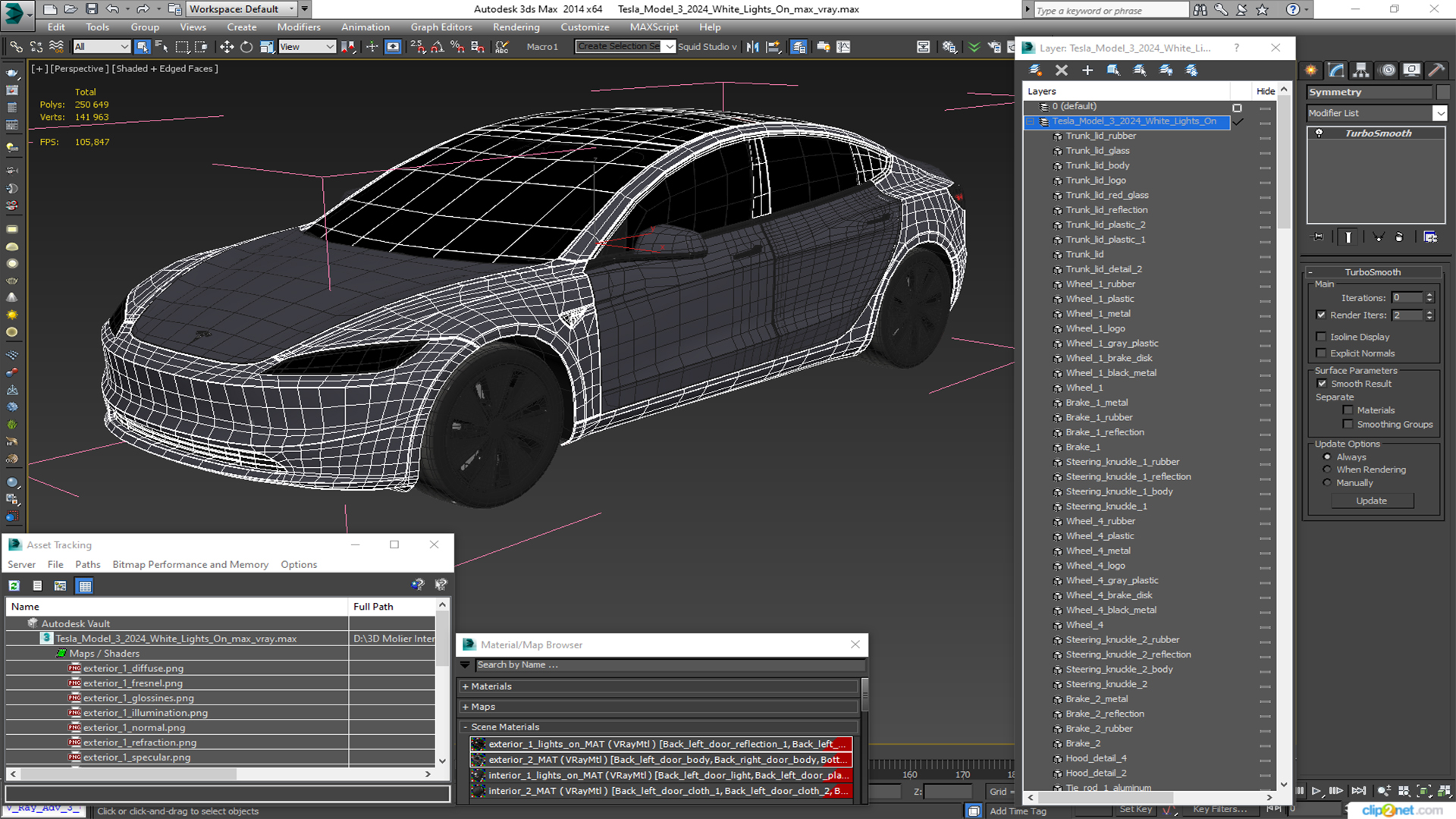
Task: Open the Create Selection Set dropdown
Action: [x=624, y=47]
